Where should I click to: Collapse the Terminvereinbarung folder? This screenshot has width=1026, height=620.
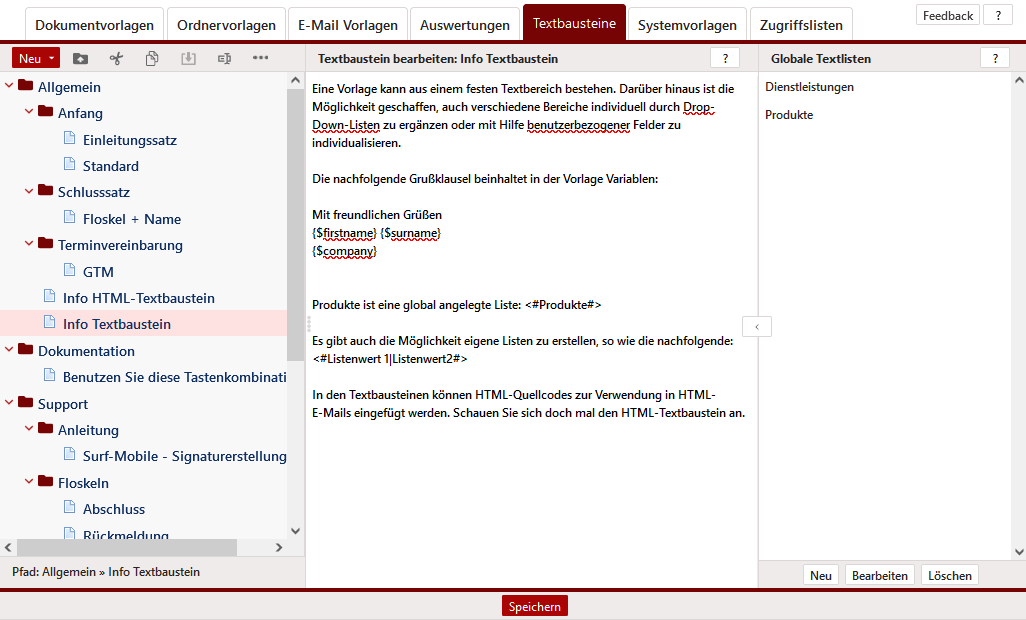click(29, 245)
